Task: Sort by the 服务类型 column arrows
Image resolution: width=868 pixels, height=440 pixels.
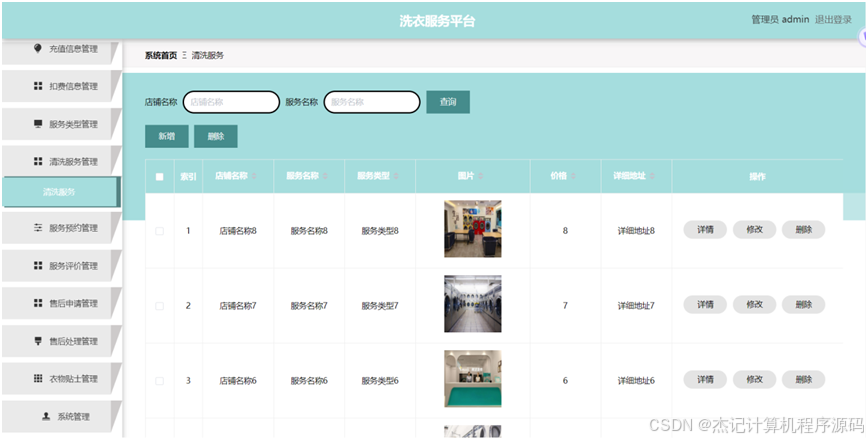Action: pos(396,176)
